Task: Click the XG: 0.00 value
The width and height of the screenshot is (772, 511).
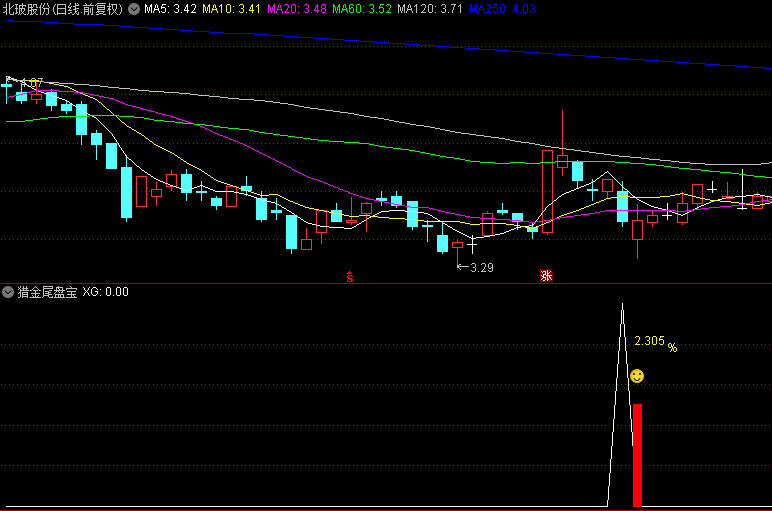Action: (105, 292)
